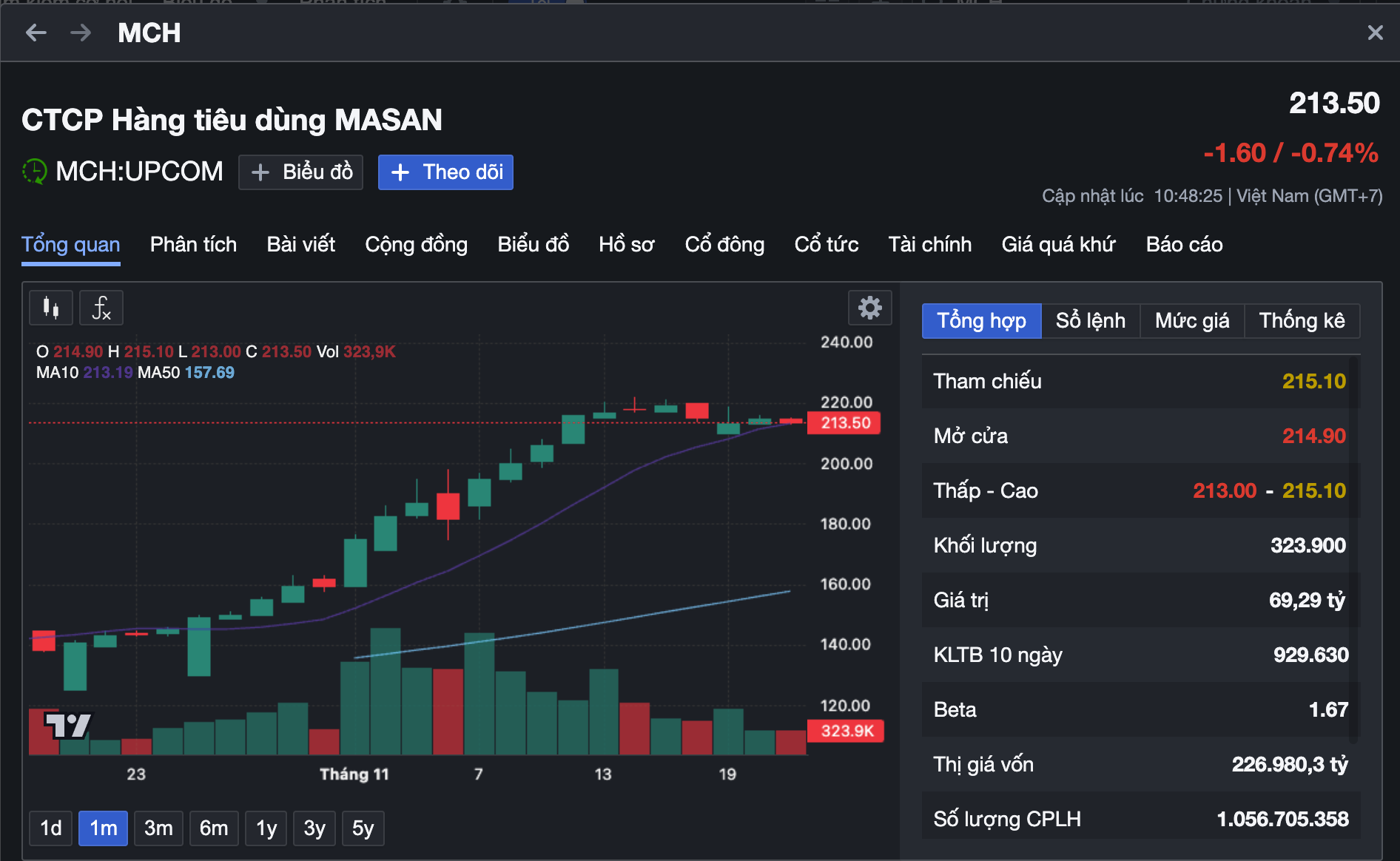Switch chart range to 3m
The width and height of the screenshot is (1400, 861).
158,828
